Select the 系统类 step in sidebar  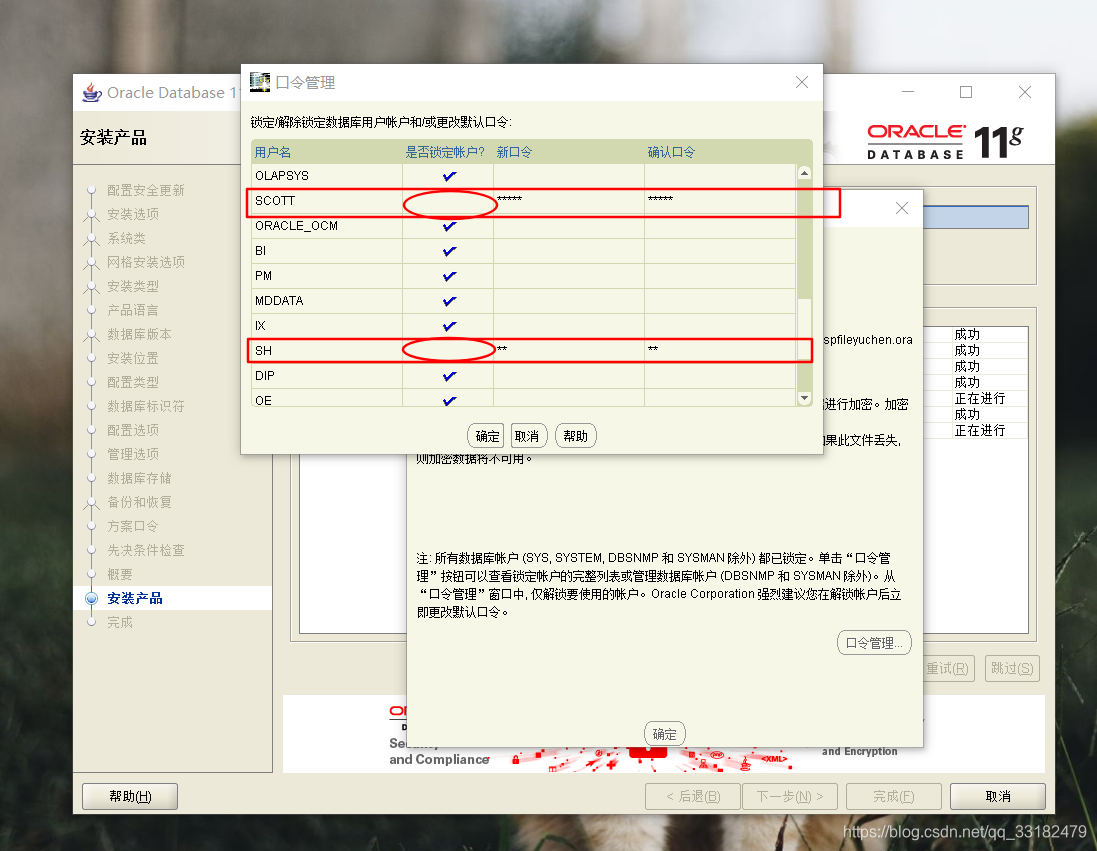point(127,238)
